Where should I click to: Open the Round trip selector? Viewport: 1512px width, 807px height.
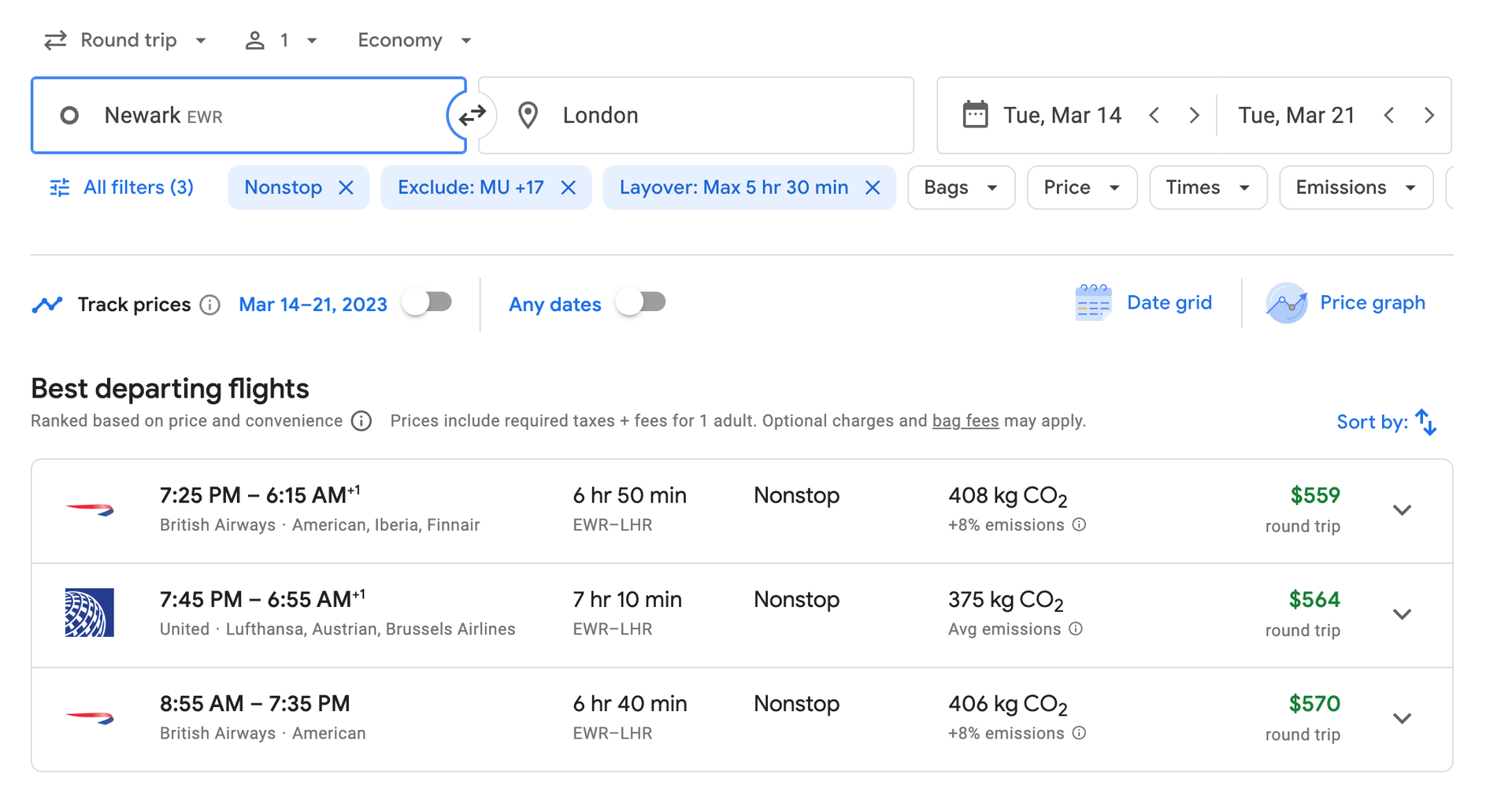click(x=124, y=39)
